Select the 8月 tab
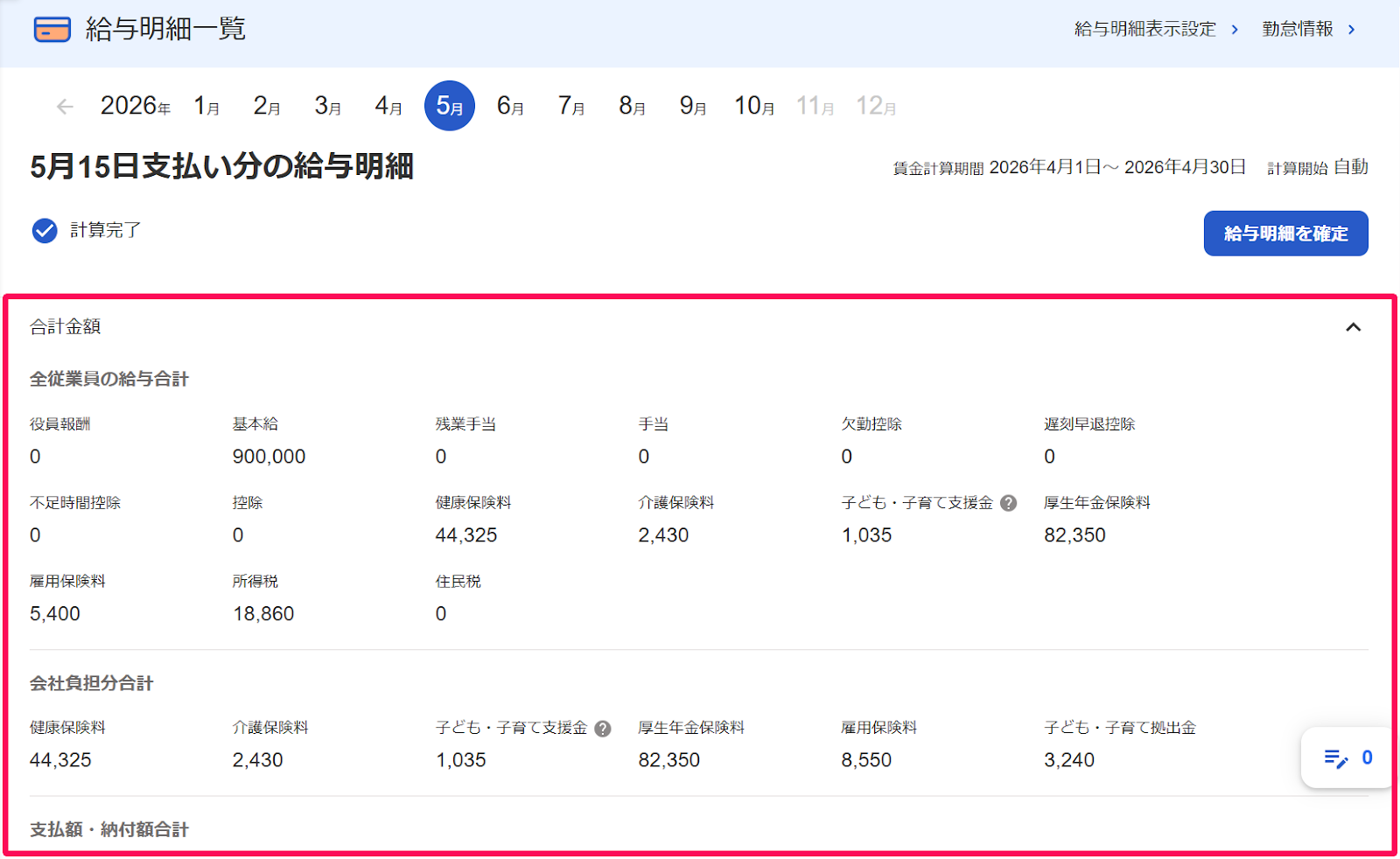 pos(632,107)
